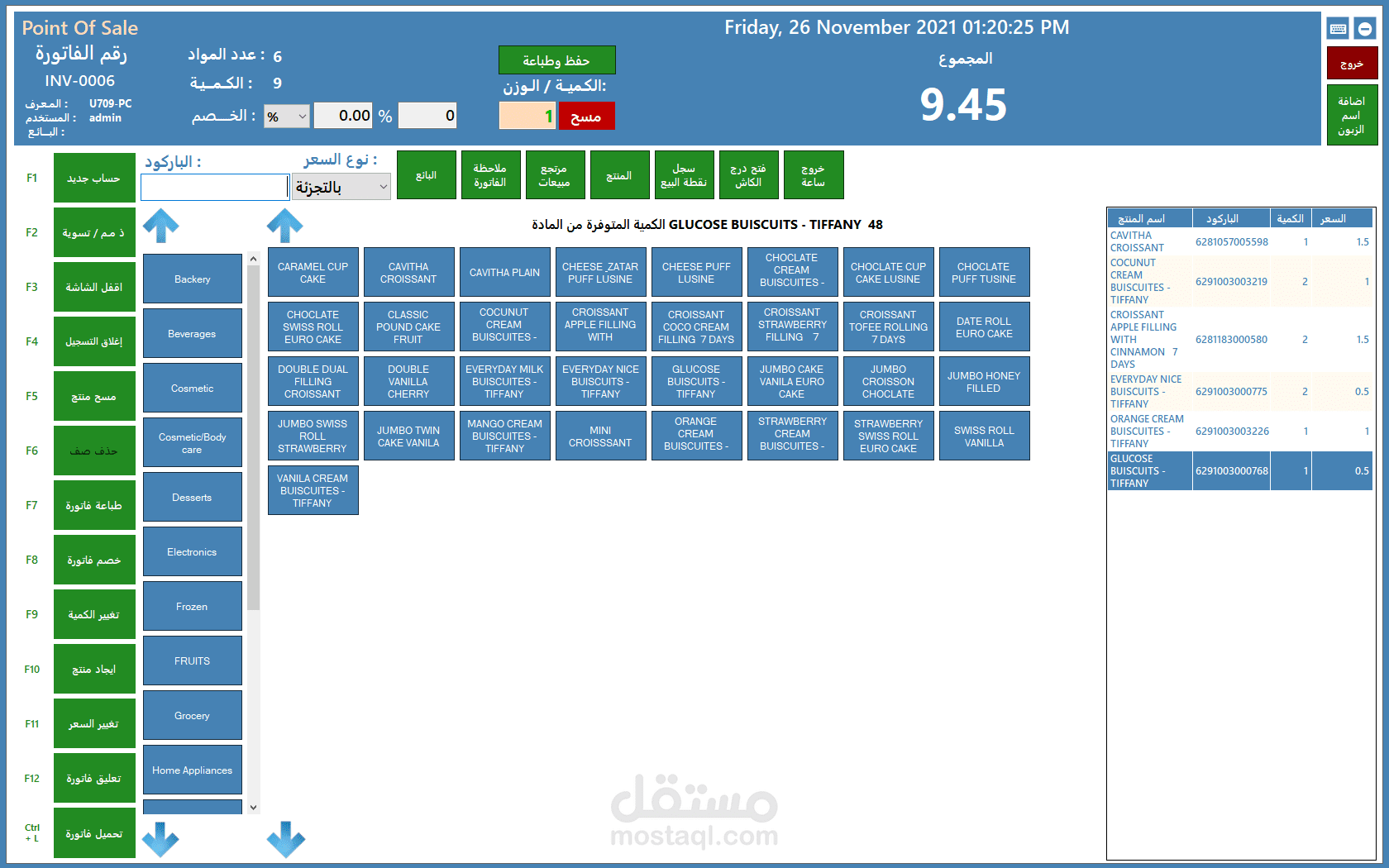1389x868 pixels.
Task: Click the المنتج product button
Action: (619, 175)
